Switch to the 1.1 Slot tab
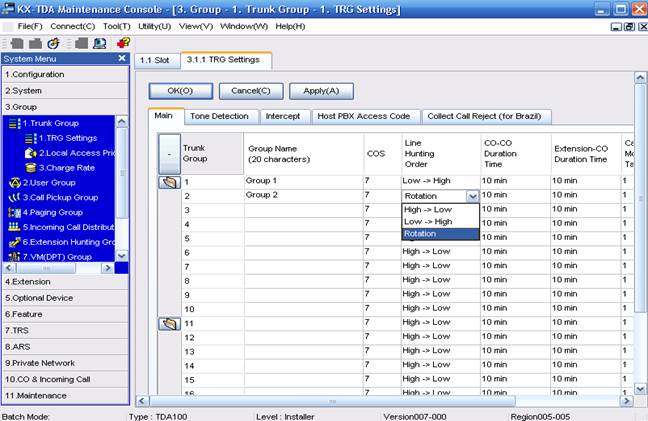Screen dimensions: 648x421 [x=157, y=61]
